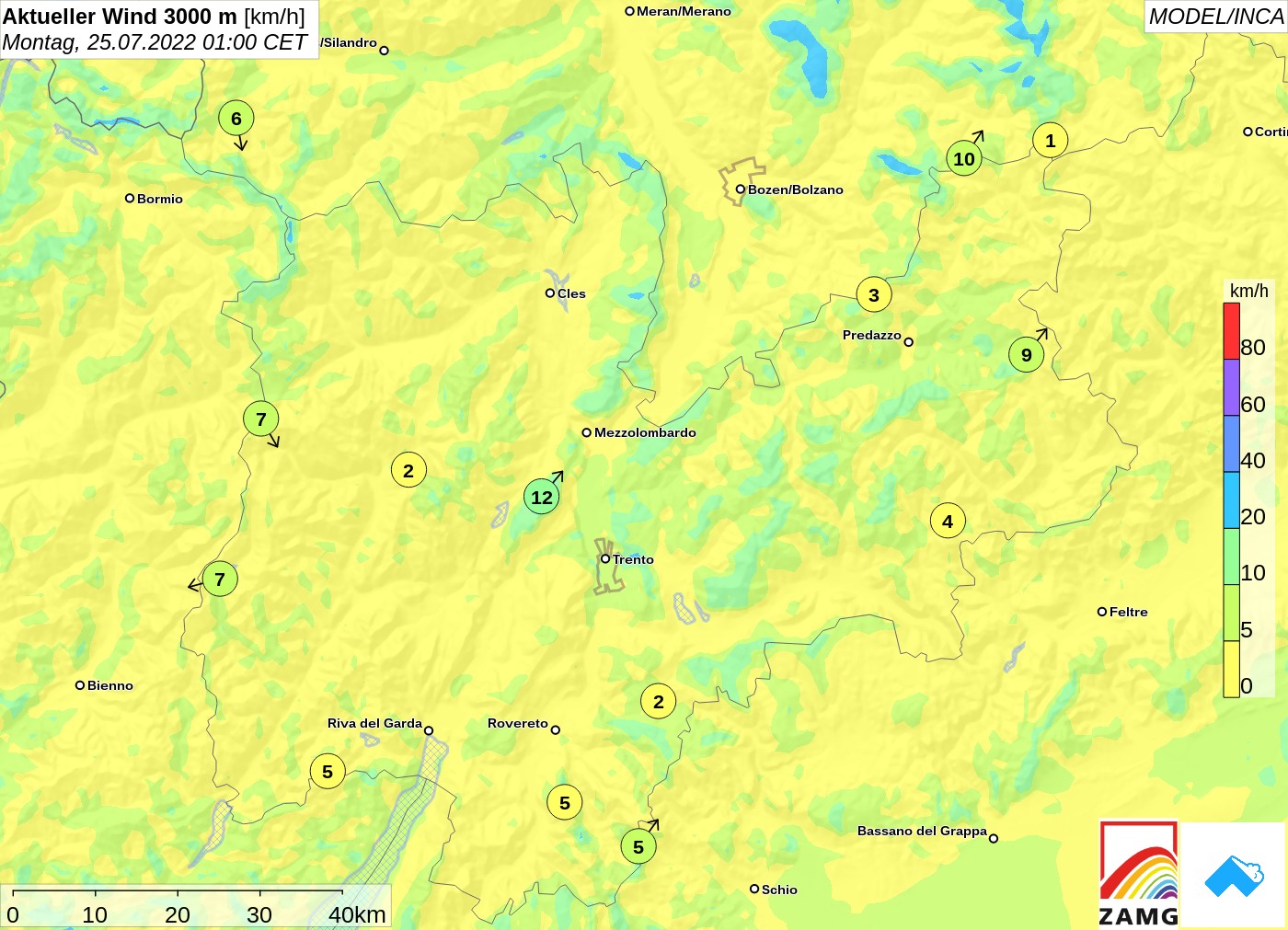Click the Silandro label
1288x930 pixels.
point(349,42)
